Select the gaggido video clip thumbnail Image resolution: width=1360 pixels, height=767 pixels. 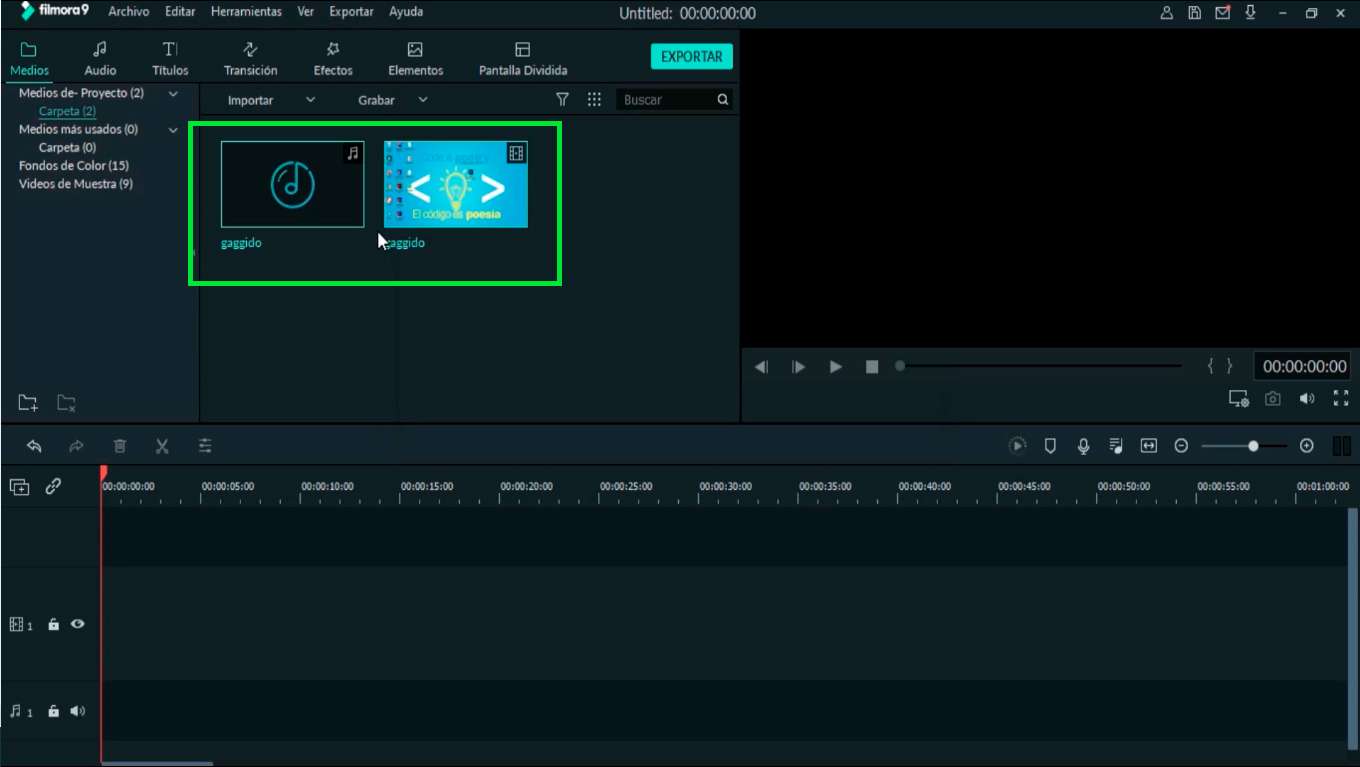456,184
